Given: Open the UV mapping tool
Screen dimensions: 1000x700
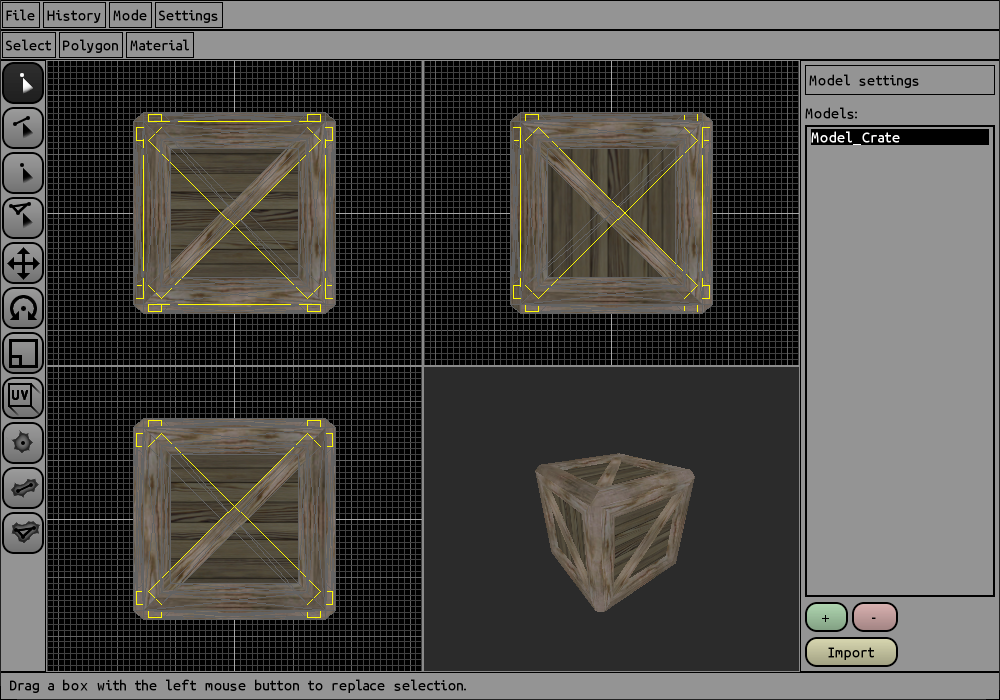Looking at the screenshot, I should 23,398.
